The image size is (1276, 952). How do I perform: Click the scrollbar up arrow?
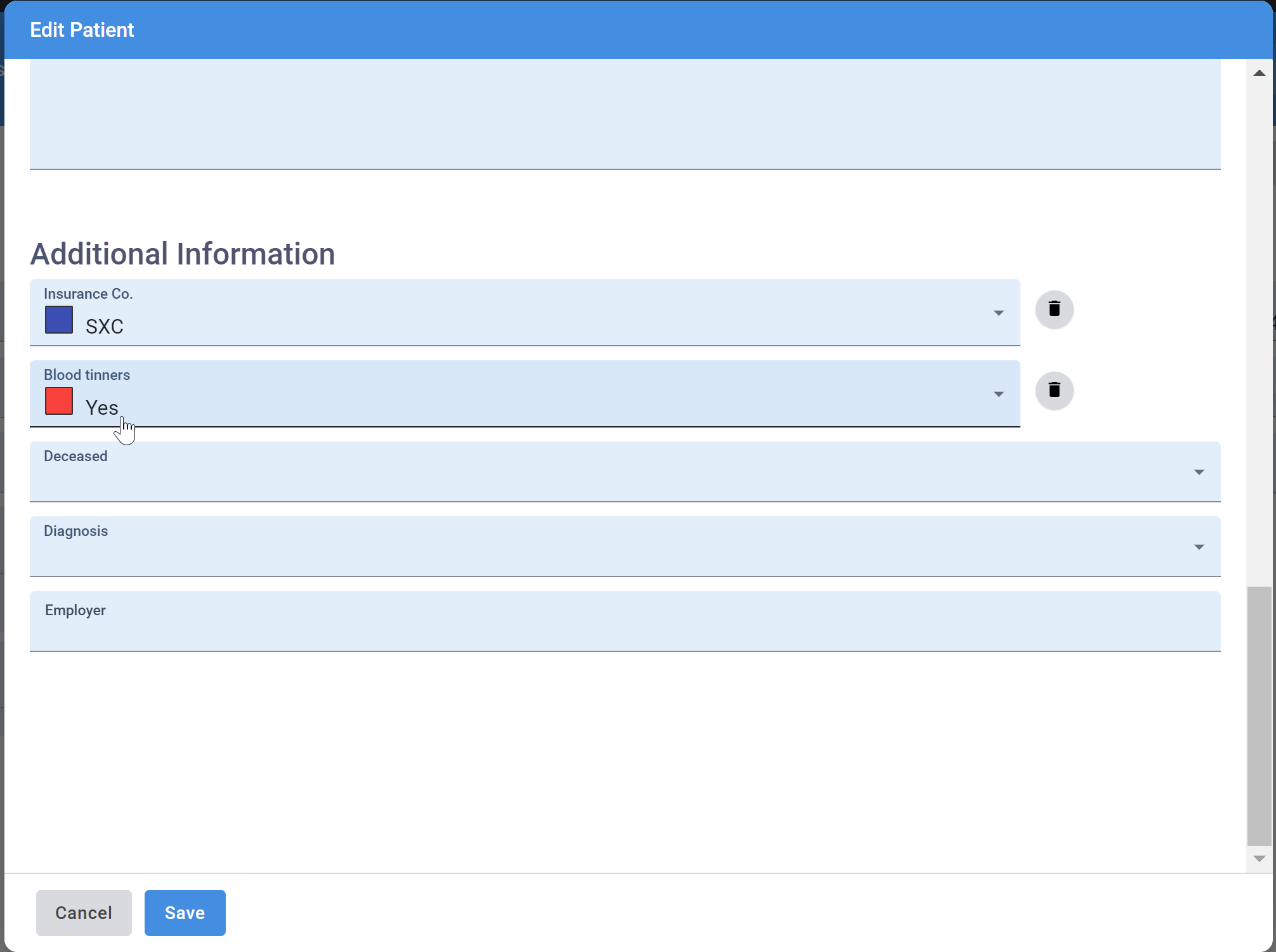coord(1259,74)
